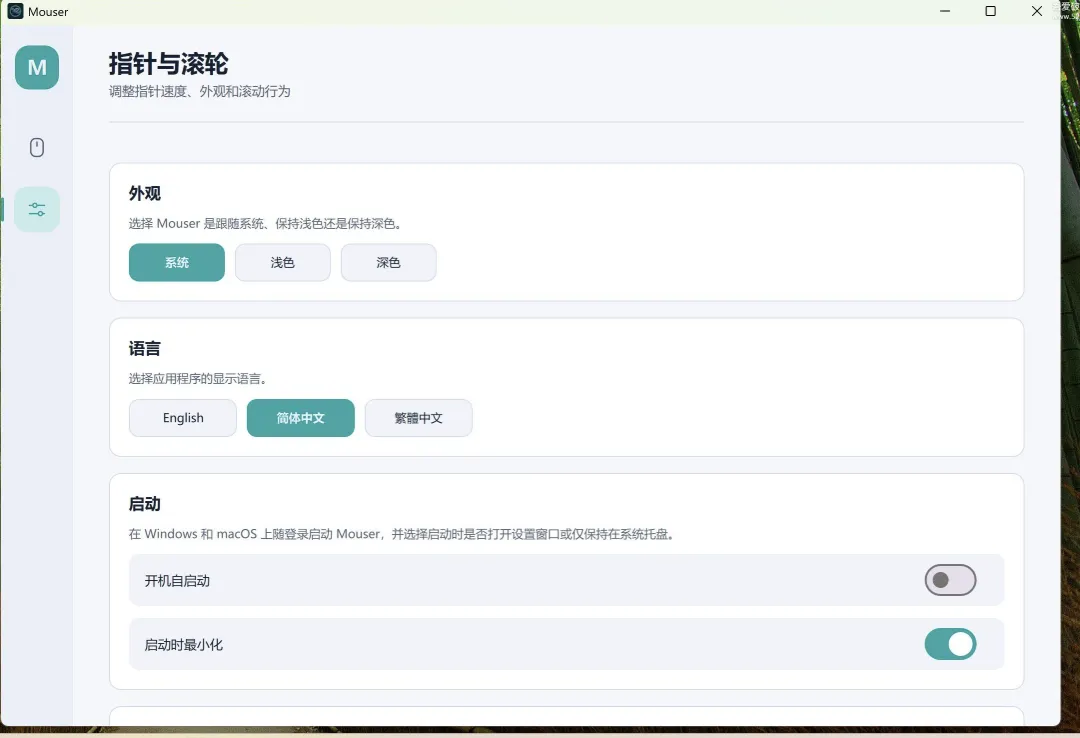Select the 深色 dark theme option

pos(388,262)
